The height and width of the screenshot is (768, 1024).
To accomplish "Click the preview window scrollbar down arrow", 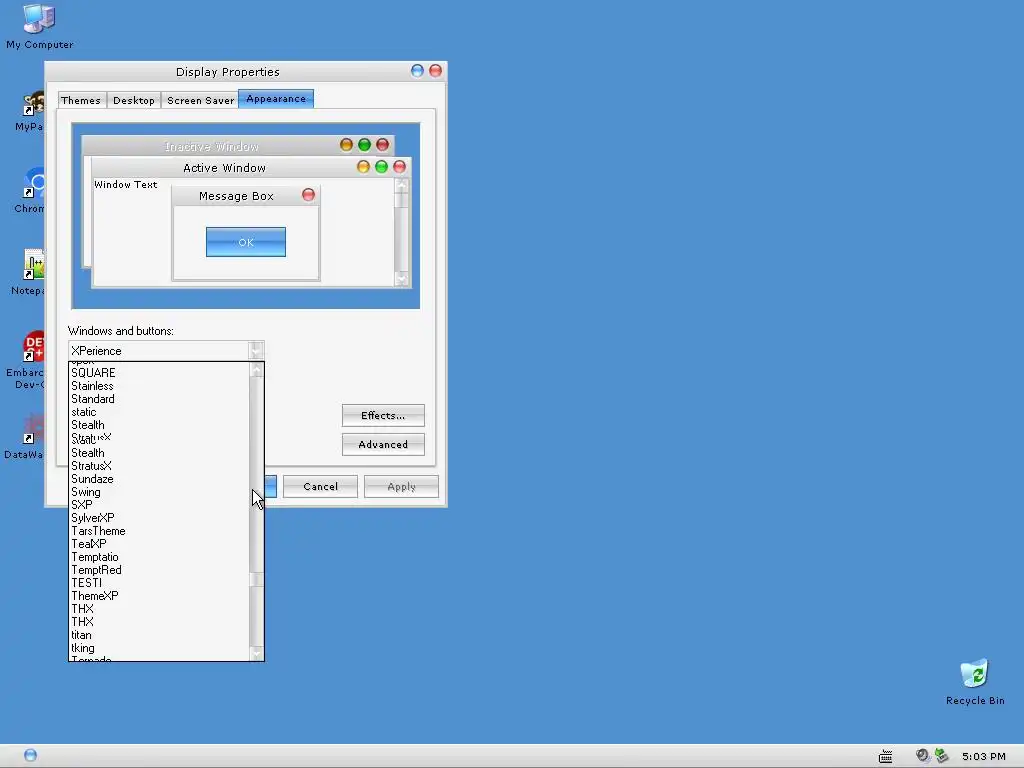I will tap(402, 279).
